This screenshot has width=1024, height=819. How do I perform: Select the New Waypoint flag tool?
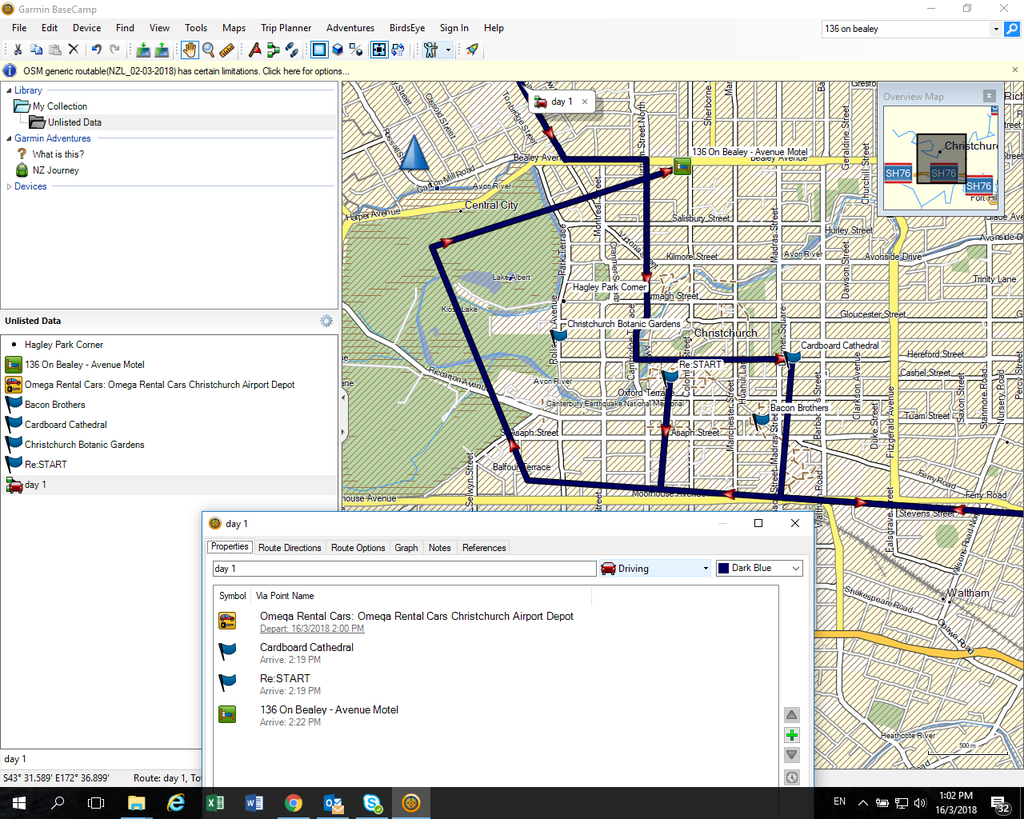pos(255,50)
